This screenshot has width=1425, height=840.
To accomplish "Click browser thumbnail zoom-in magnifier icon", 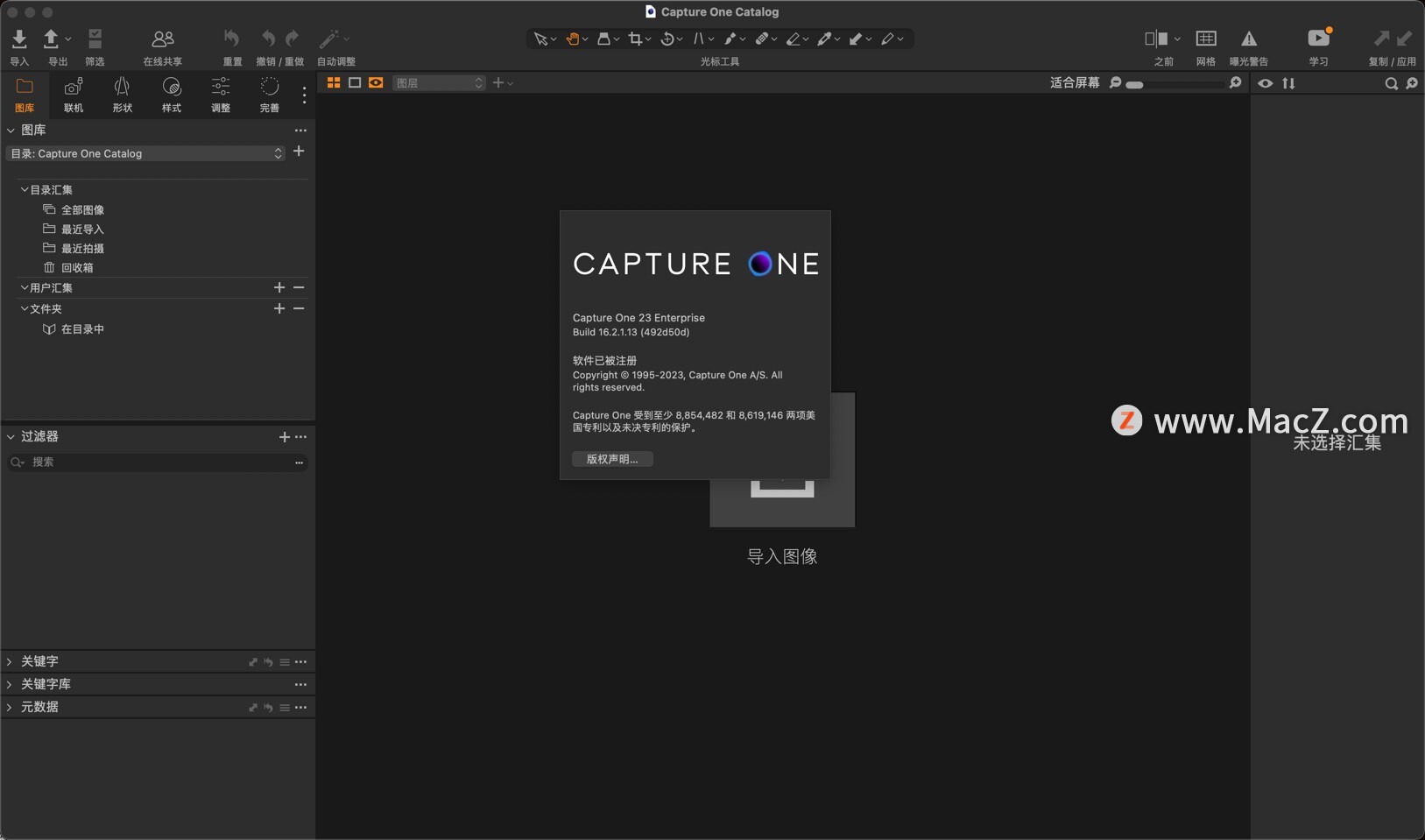I will point(1412,83).
